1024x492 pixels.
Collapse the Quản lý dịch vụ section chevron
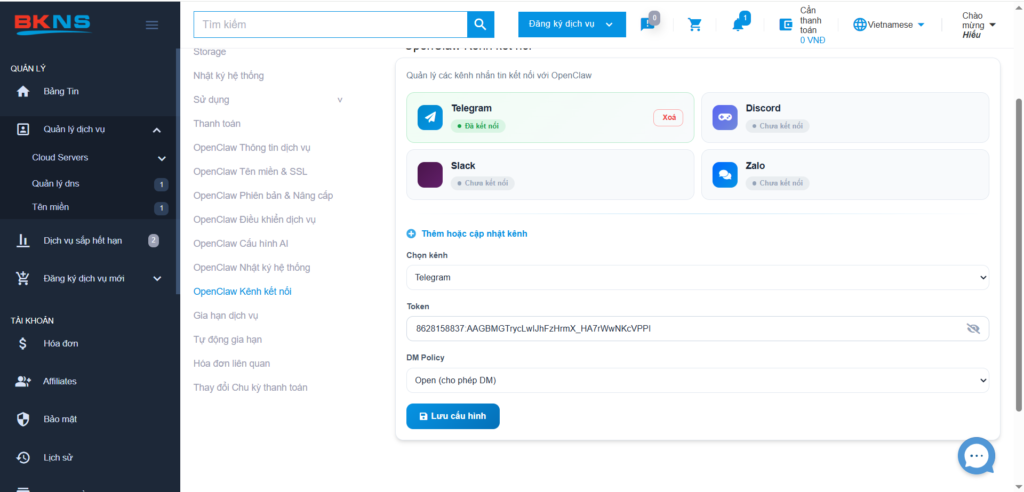[x=157, y=130]
